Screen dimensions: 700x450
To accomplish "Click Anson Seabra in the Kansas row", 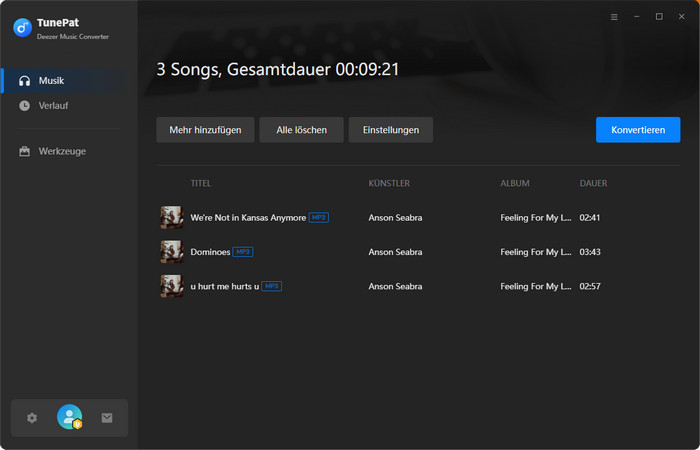I will coord(395,218).
